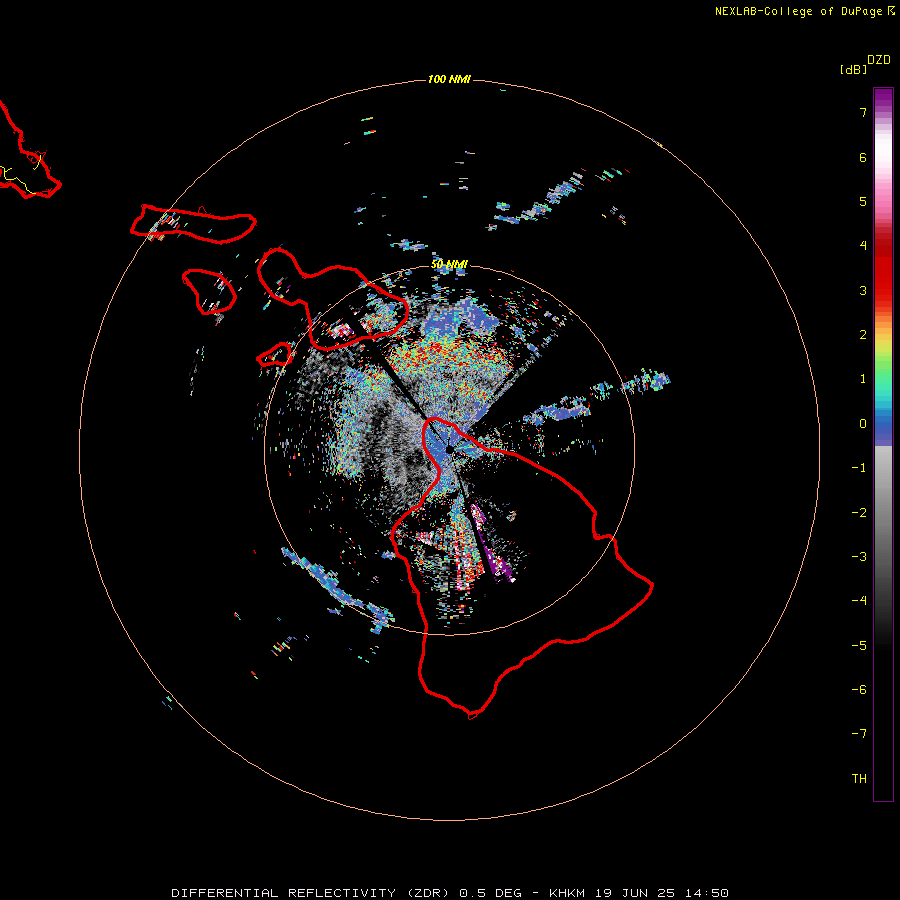Click the -4 value on the colorbar scale
Screen dimensions: 900x900
coord(859,601)
